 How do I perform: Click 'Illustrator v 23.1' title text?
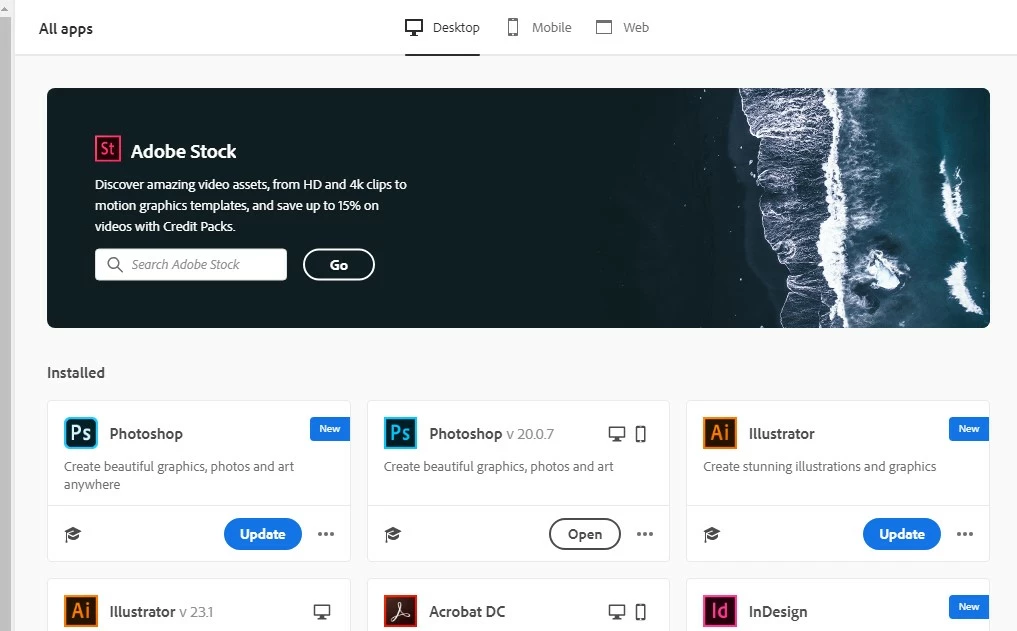(161, 612)
